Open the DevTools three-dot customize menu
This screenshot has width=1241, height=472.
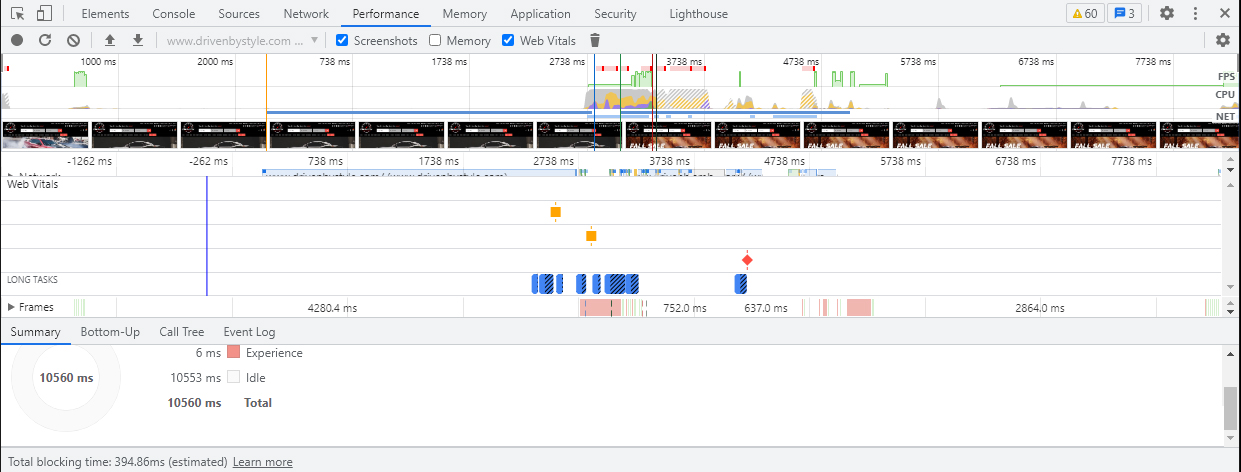tap(1195, 14)
